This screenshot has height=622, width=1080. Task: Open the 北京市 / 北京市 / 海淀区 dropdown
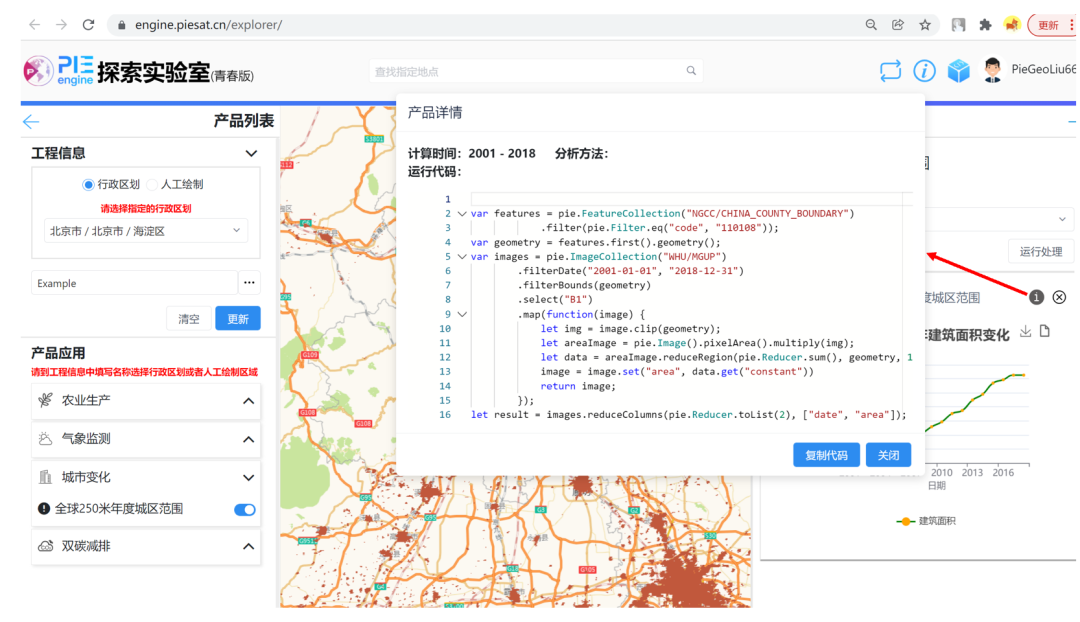point(145,231)
